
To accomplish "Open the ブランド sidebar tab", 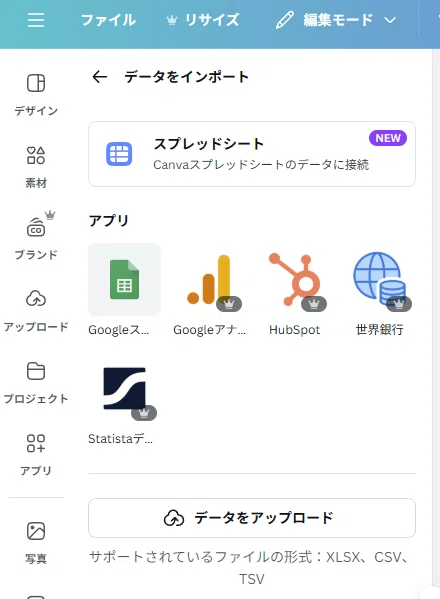I will point(36,235).
